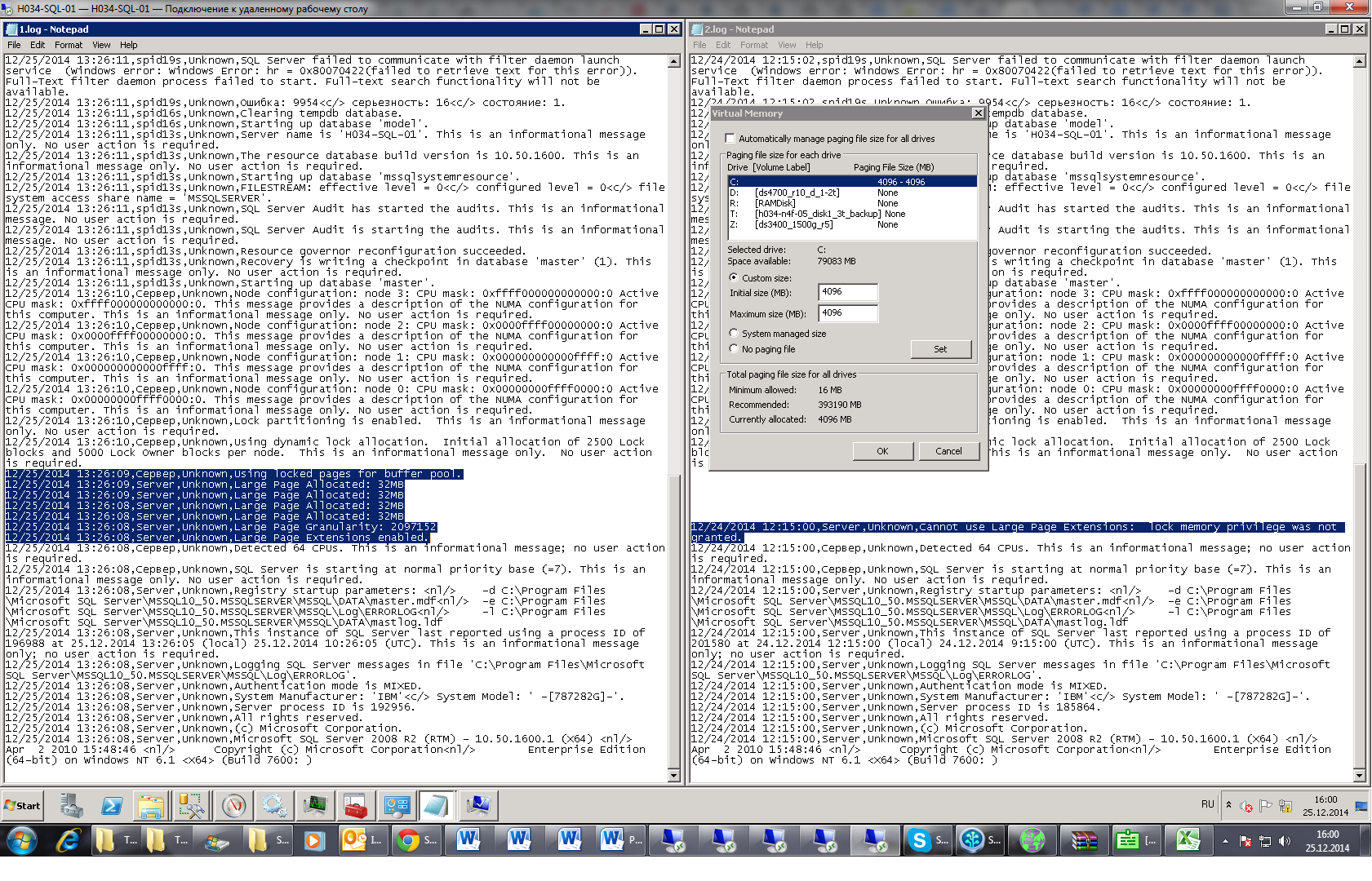Open Format menu in 2.log Notepad

754,45
